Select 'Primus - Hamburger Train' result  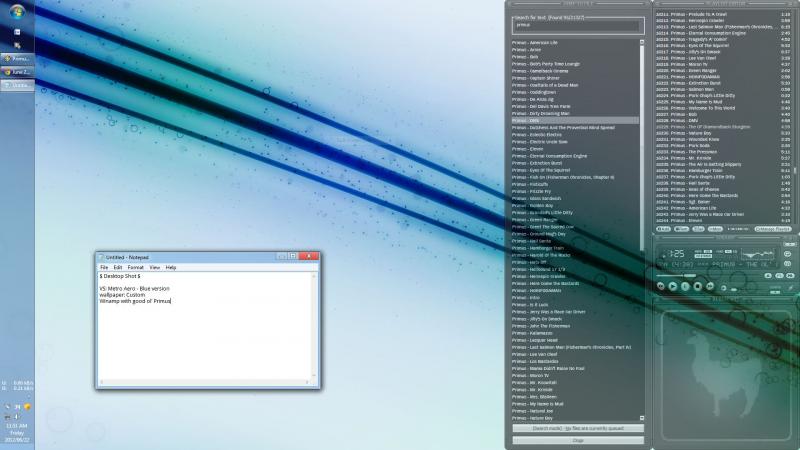pos(575,248)
